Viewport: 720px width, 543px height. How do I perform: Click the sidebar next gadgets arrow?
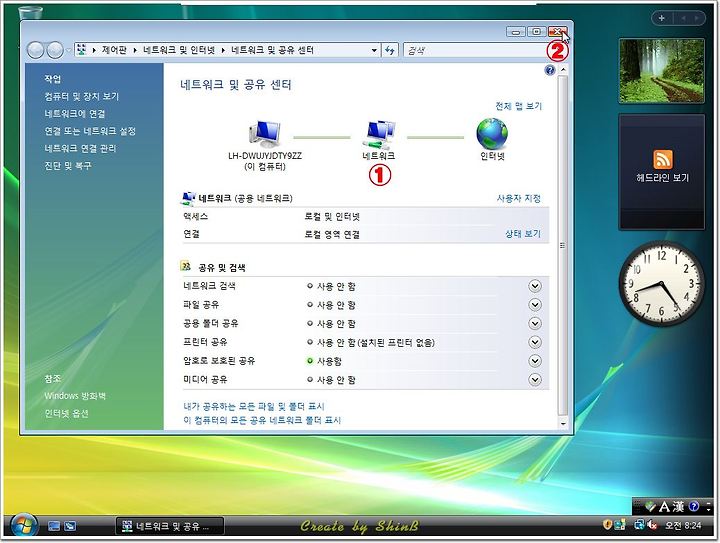(x=698, y=18)
